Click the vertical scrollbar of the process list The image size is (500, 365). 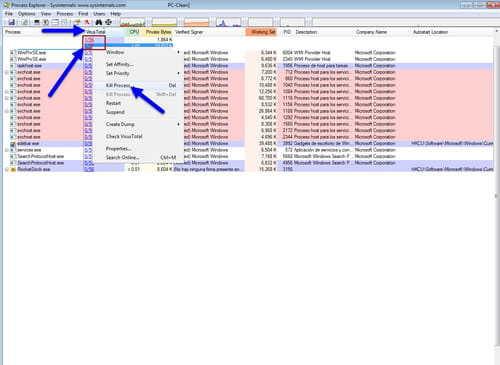pos(496,197)
